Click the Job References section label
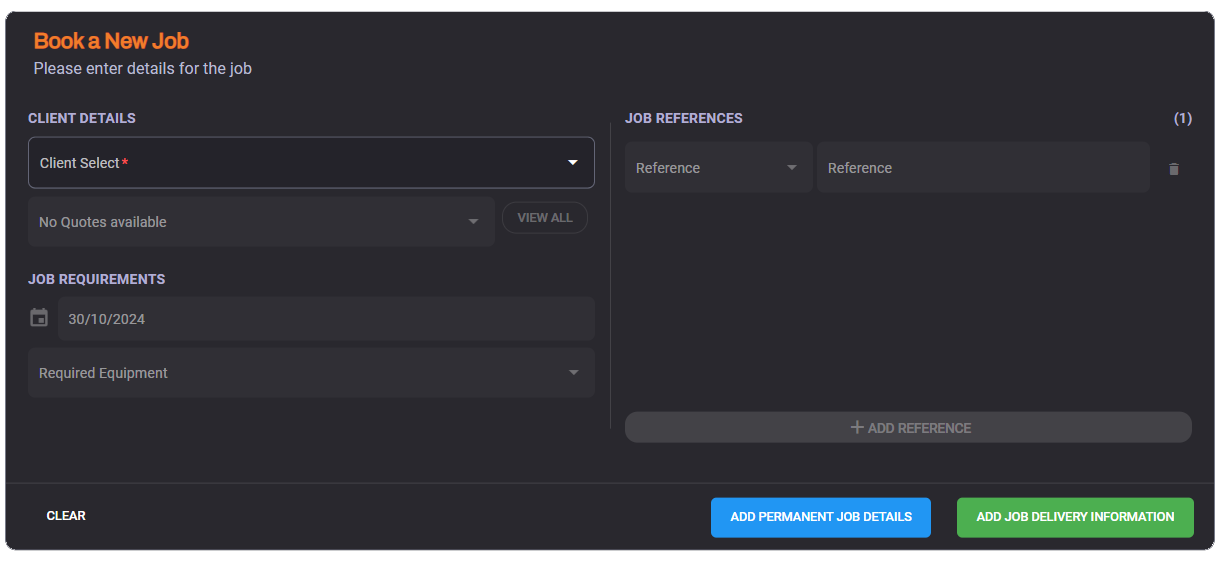The width and height of the screenshot is (1226, 566). click(x=684, y=118)
